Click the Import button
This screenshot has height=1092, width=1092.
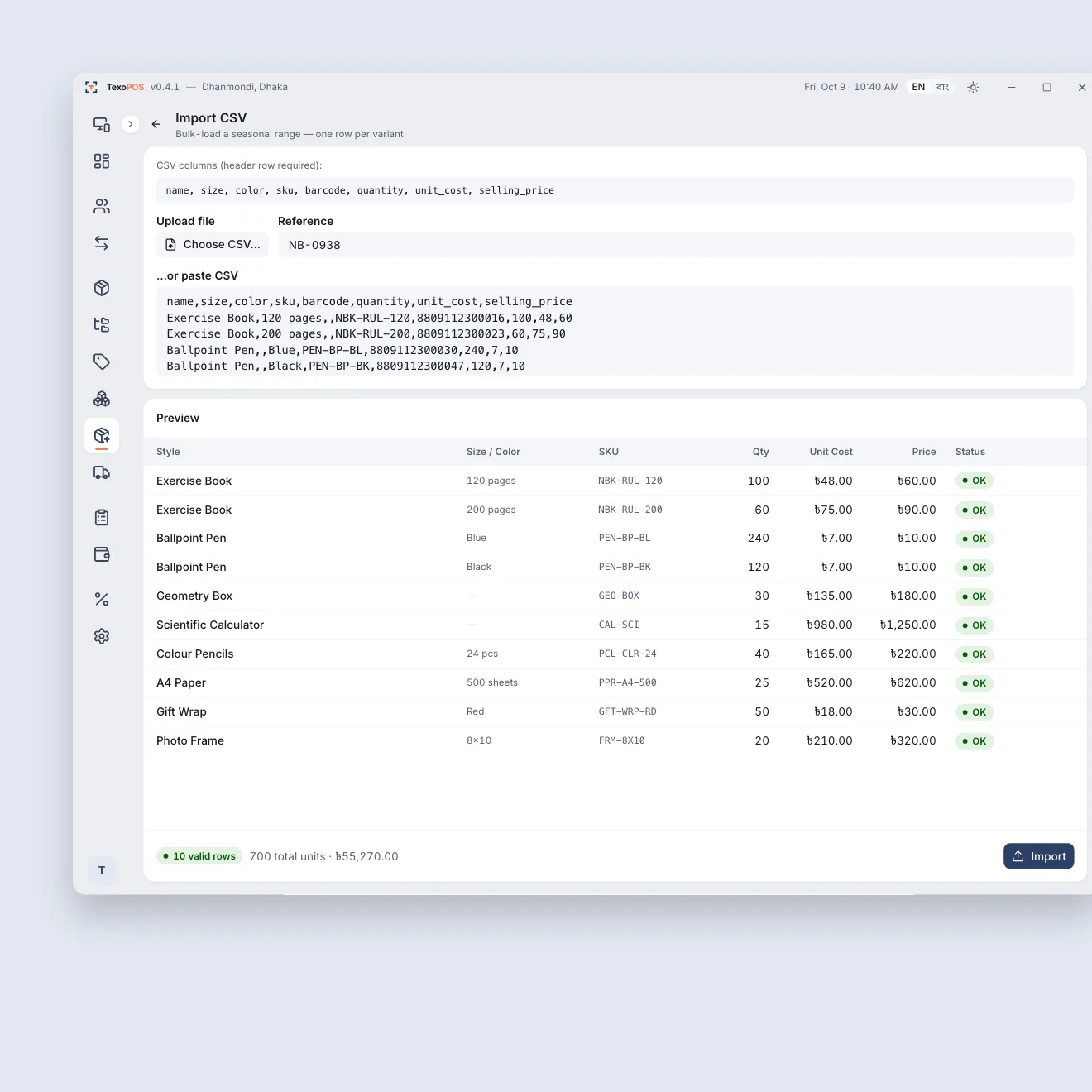1038,856
